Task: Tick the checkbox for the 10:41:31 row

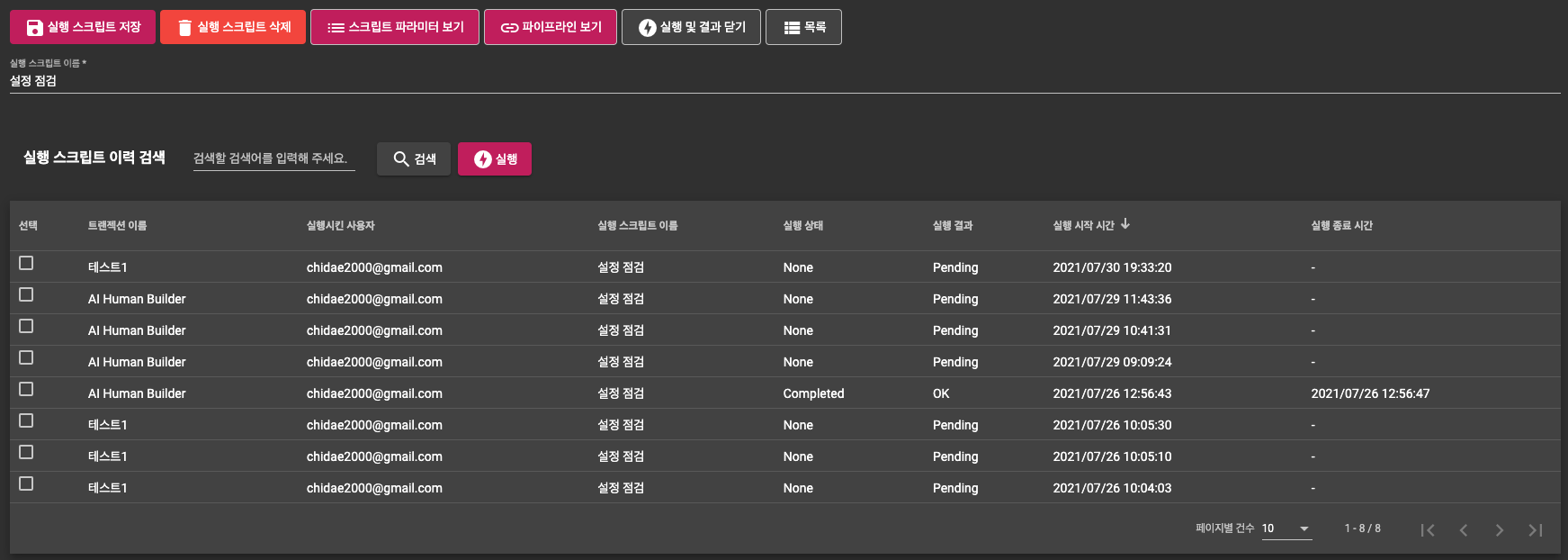Action: tap(26, 326)
